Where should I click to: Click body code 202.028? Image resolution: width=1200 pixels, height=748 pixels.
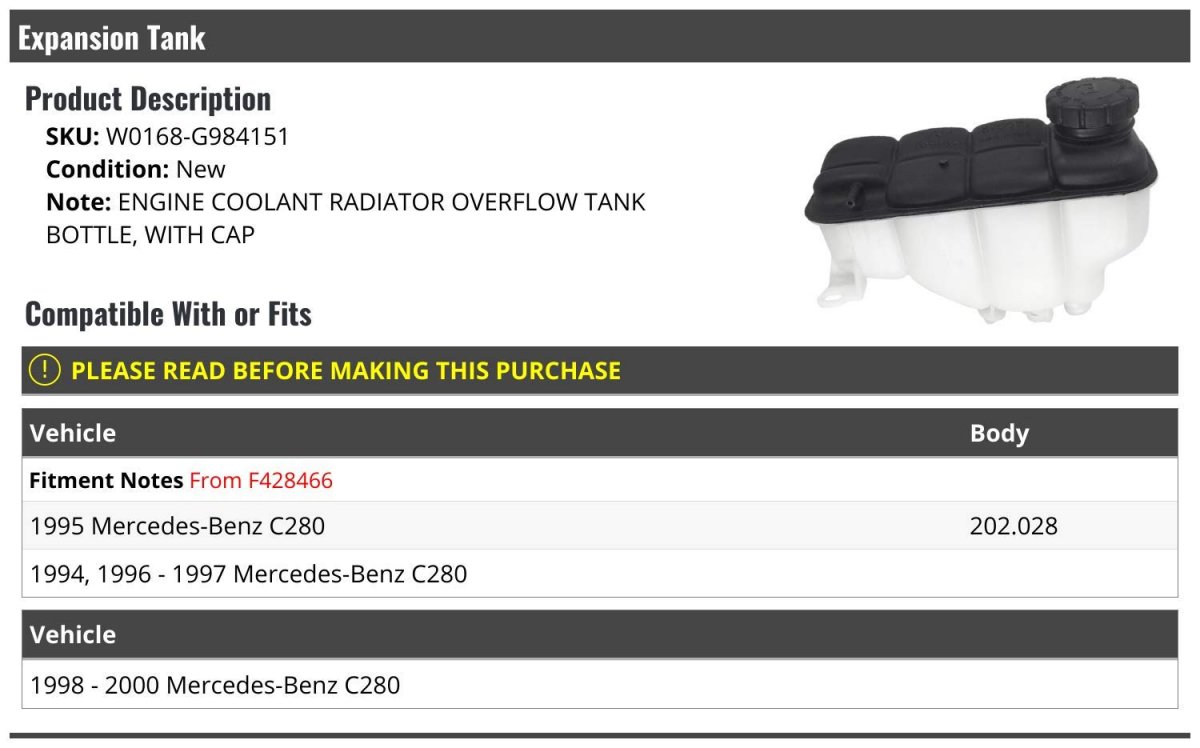pos(1013,525)
